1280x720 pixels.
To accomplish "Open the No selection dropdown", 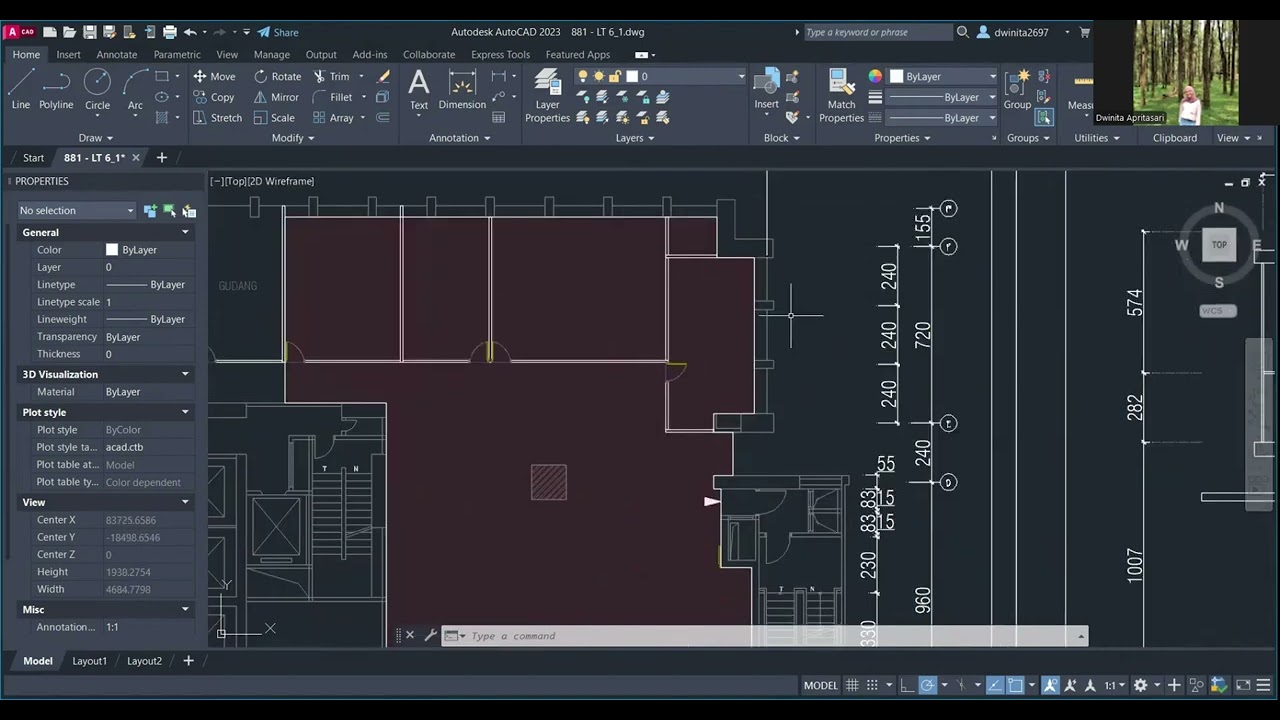I will click(x=76, y=210).
